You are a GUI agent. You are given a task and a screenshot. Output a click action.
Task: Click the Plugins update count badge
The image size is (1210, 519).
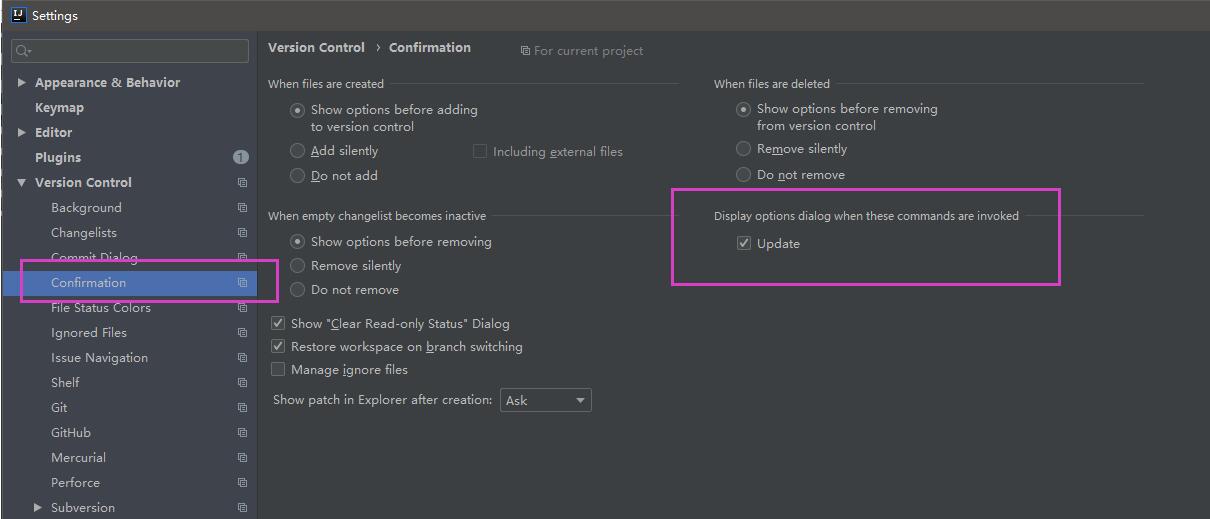coord(240,157)
